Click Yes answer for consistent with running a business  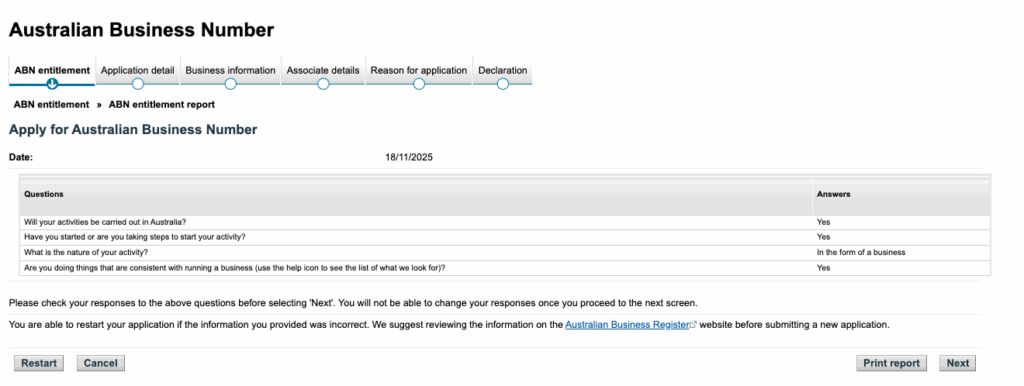click(x=823, y=268)
